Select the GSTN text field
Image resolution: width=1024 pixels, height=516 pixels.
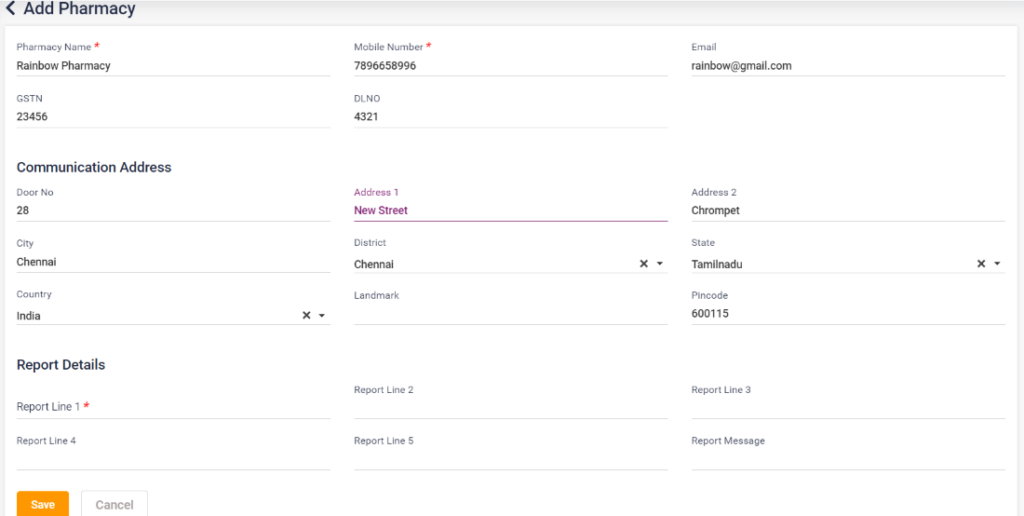pyautogui.click(x=172, y=117)
